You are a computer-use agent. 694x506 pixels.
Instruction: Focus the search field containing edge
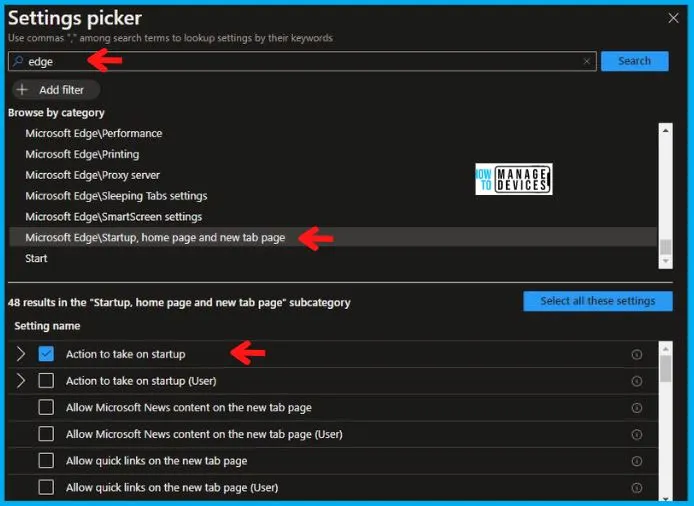pyautogui.click(x=302, y=62)
